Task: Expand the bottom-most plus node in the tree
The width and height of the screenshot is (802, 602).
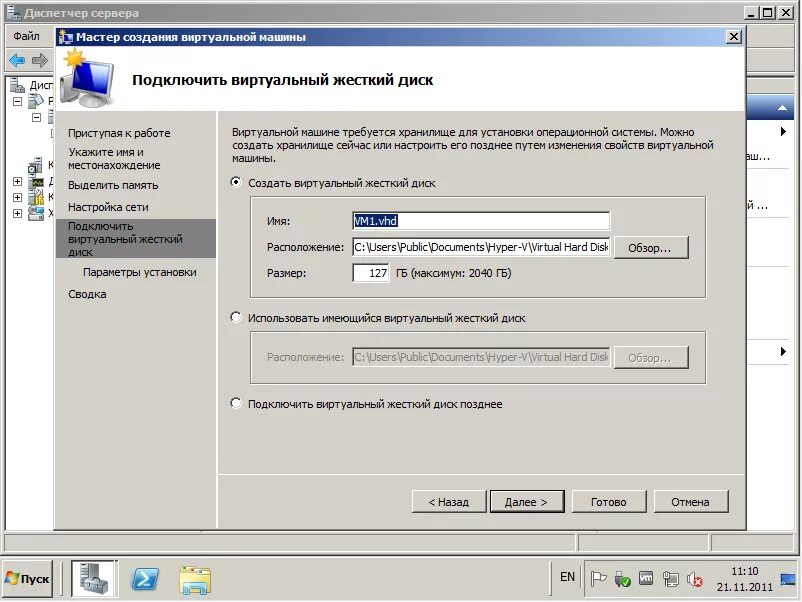Action: coord(17,213)
